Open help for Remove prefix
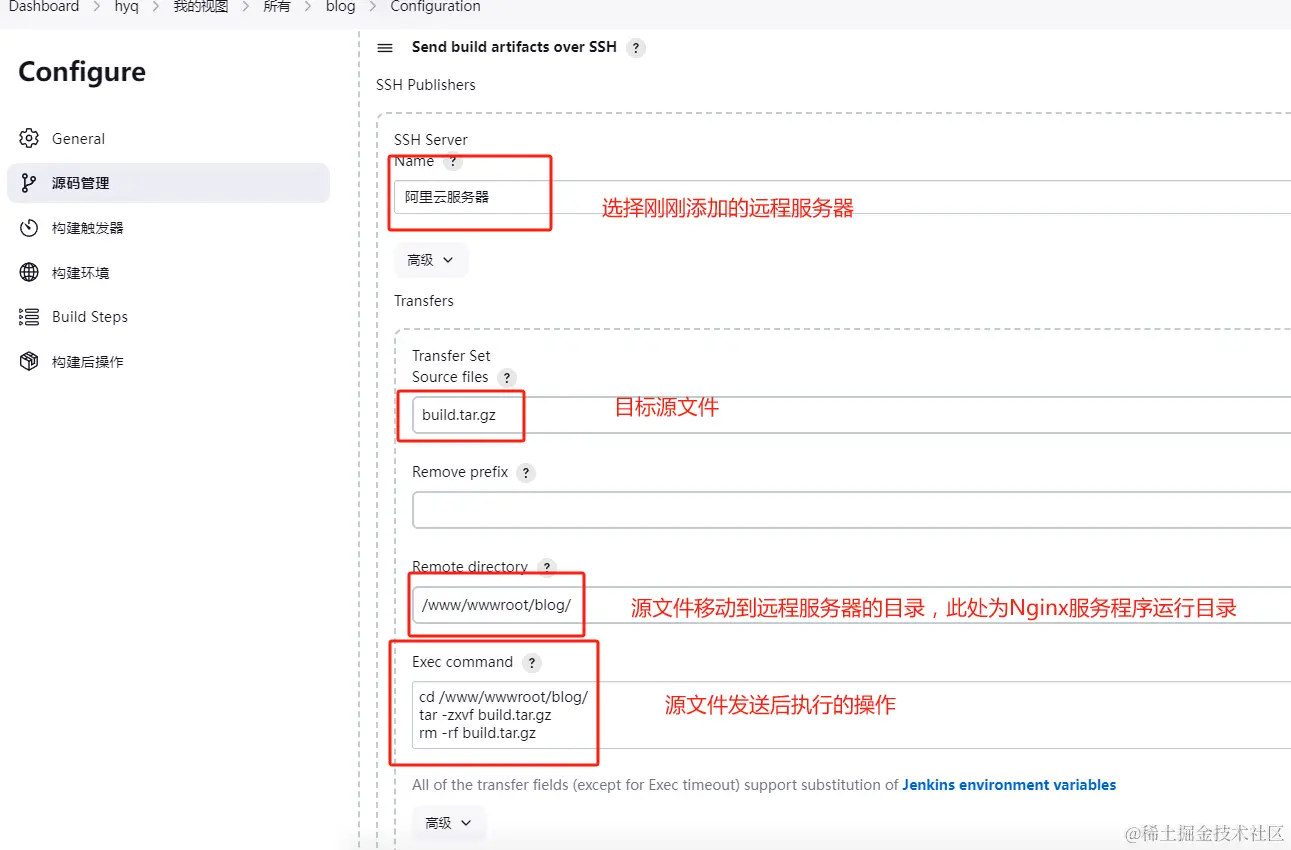Image resolution: width=1291 pixels, height=850 pixels. [526, 473]
